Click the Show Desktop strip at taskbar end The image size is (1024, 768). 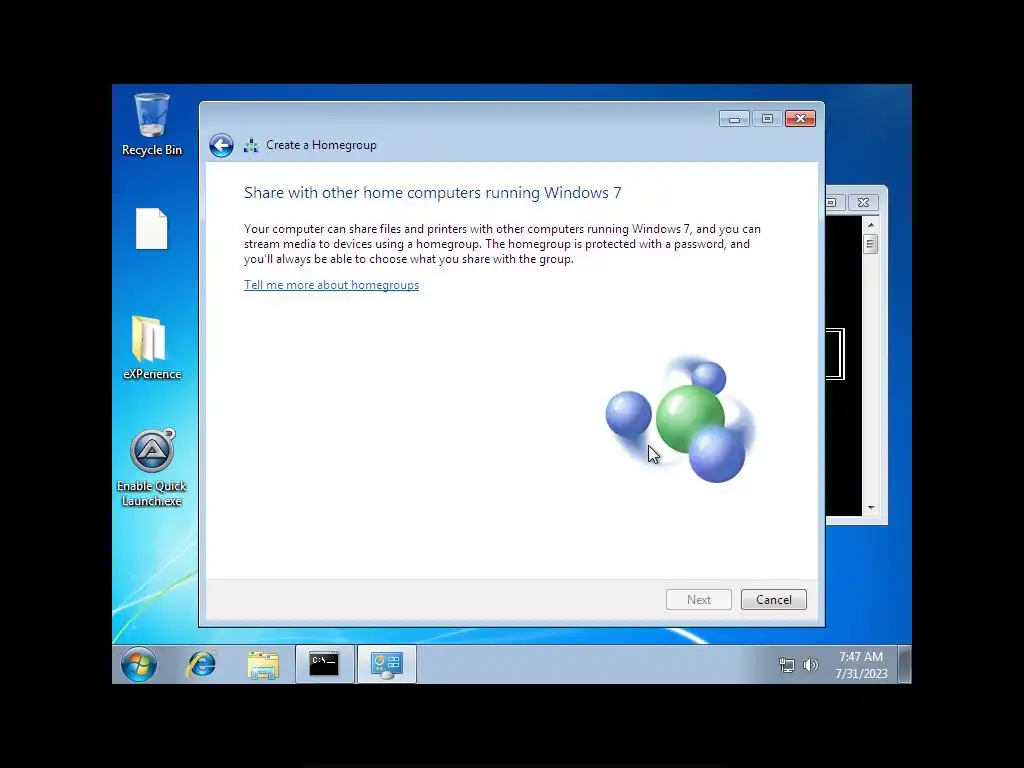pyautogui.click(x=904, y=664)
